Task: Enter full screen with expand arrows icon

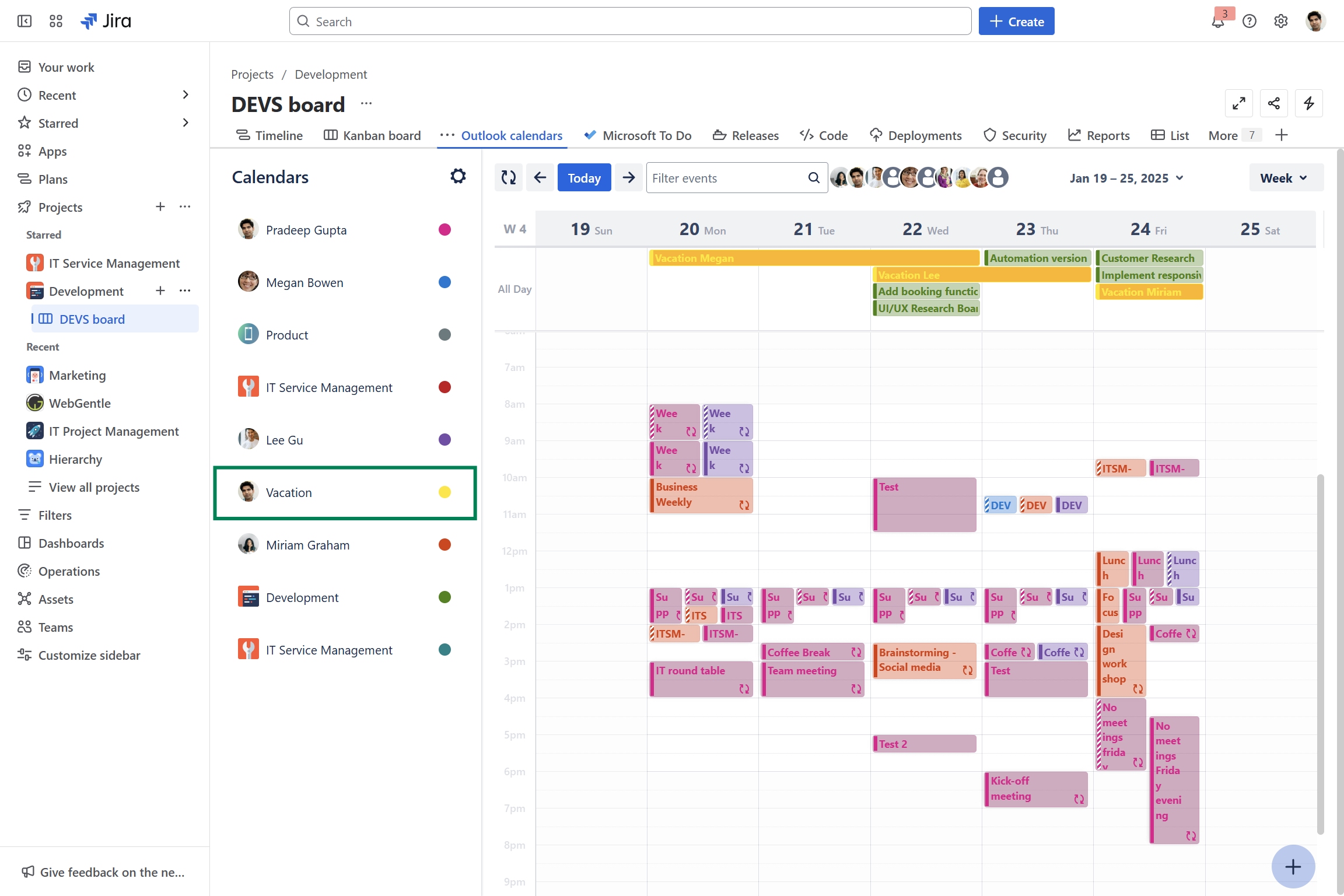Action: [1238, 104]
